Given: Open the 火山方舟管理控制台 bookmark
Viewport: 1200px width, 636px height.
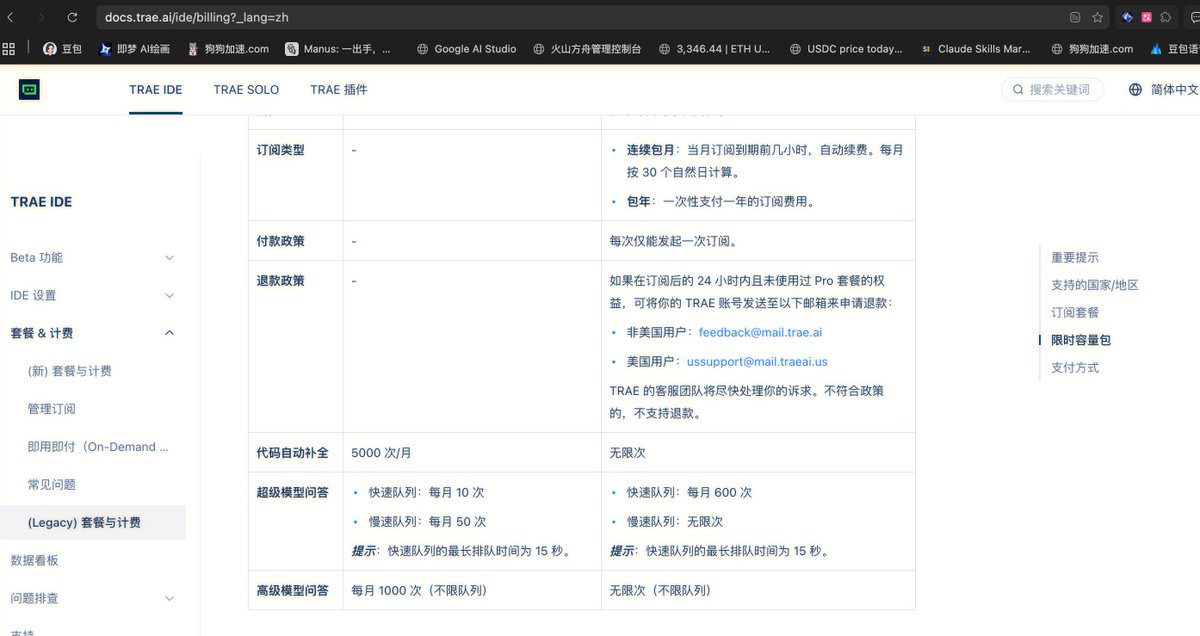Looking at the screenshot, I should click(586, 48).
